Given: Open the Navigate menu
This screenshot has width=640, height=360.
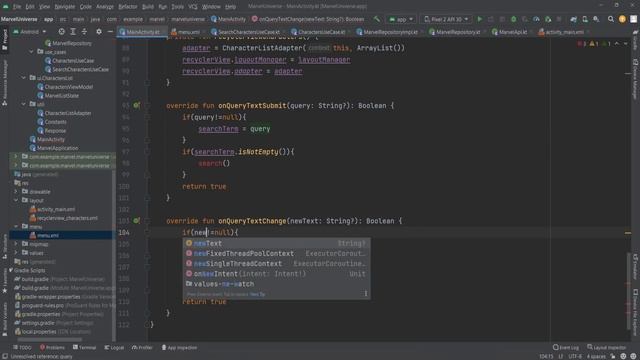Looking at the screenshot, I should [x=64, y=7].
